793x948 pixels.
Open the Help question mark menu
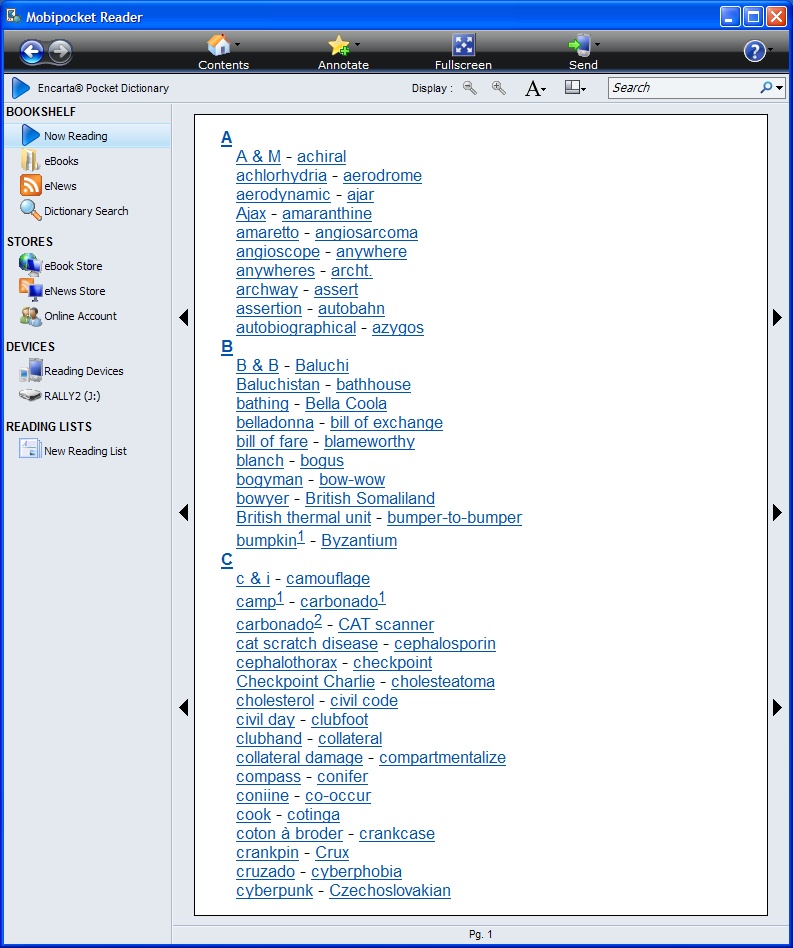(x=754, y=51)
